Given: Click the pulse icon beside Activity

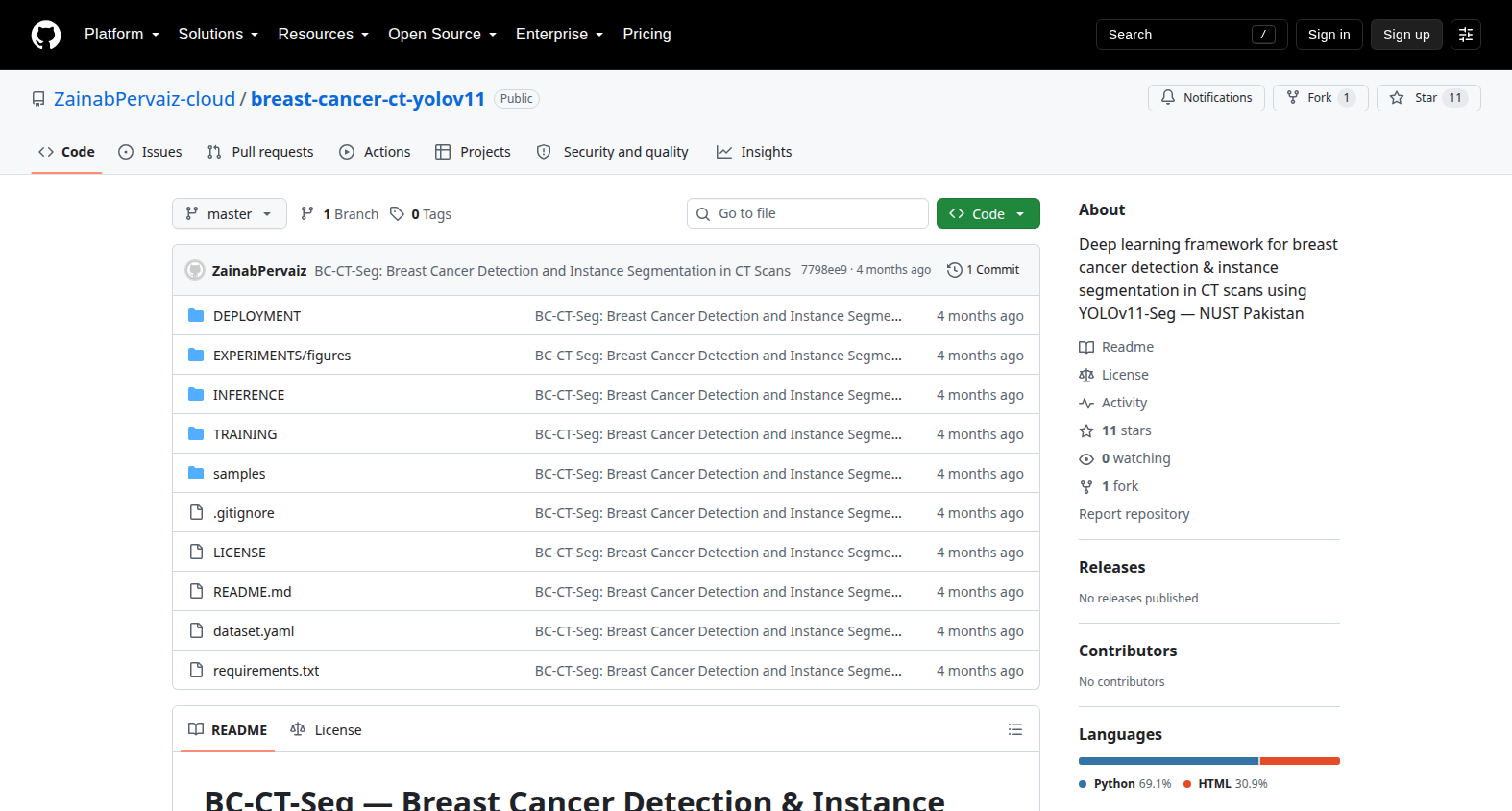Looking at the screenshot, I should [1086, 403].
